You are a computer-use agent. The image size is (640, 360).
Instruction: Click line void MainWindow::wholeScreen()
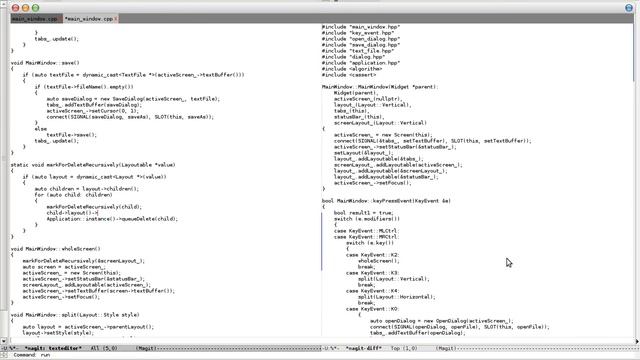(56, 249)
